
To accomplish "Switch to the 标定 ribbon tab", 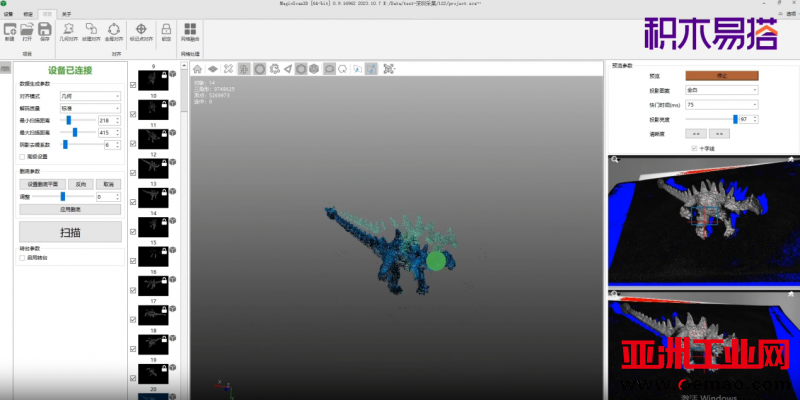I will (x=28, y=14).
